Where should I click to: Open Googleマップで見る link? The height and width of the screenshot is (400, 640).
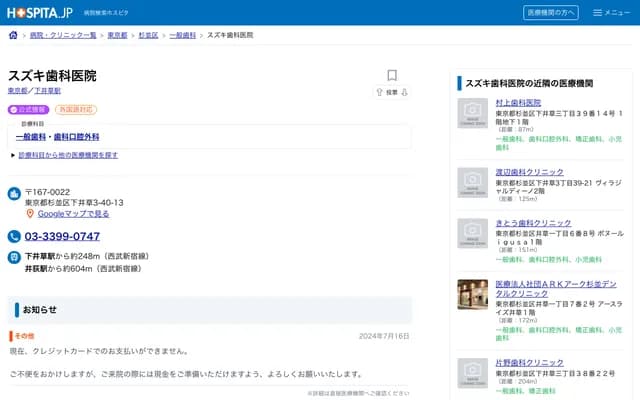coord(73,213)
